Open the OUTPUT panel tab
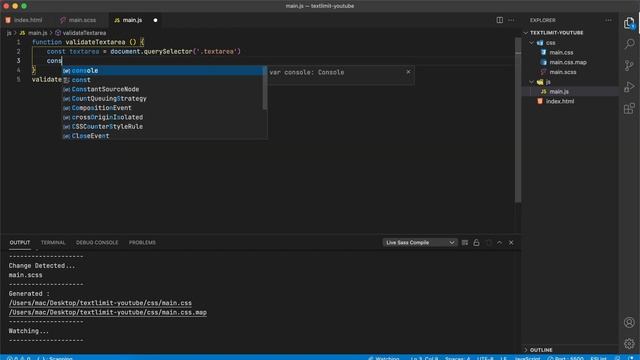 pos(20,242)
